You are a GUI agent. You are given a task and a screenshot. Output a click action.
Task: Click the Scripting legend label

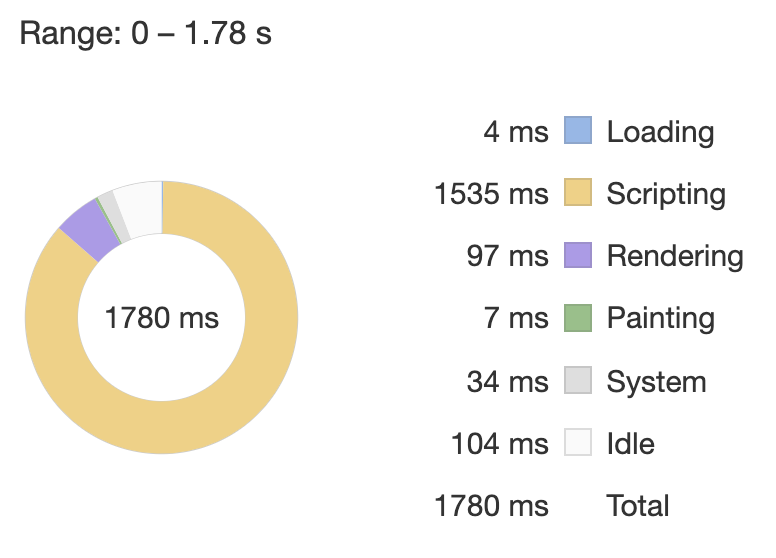(666, 194)
